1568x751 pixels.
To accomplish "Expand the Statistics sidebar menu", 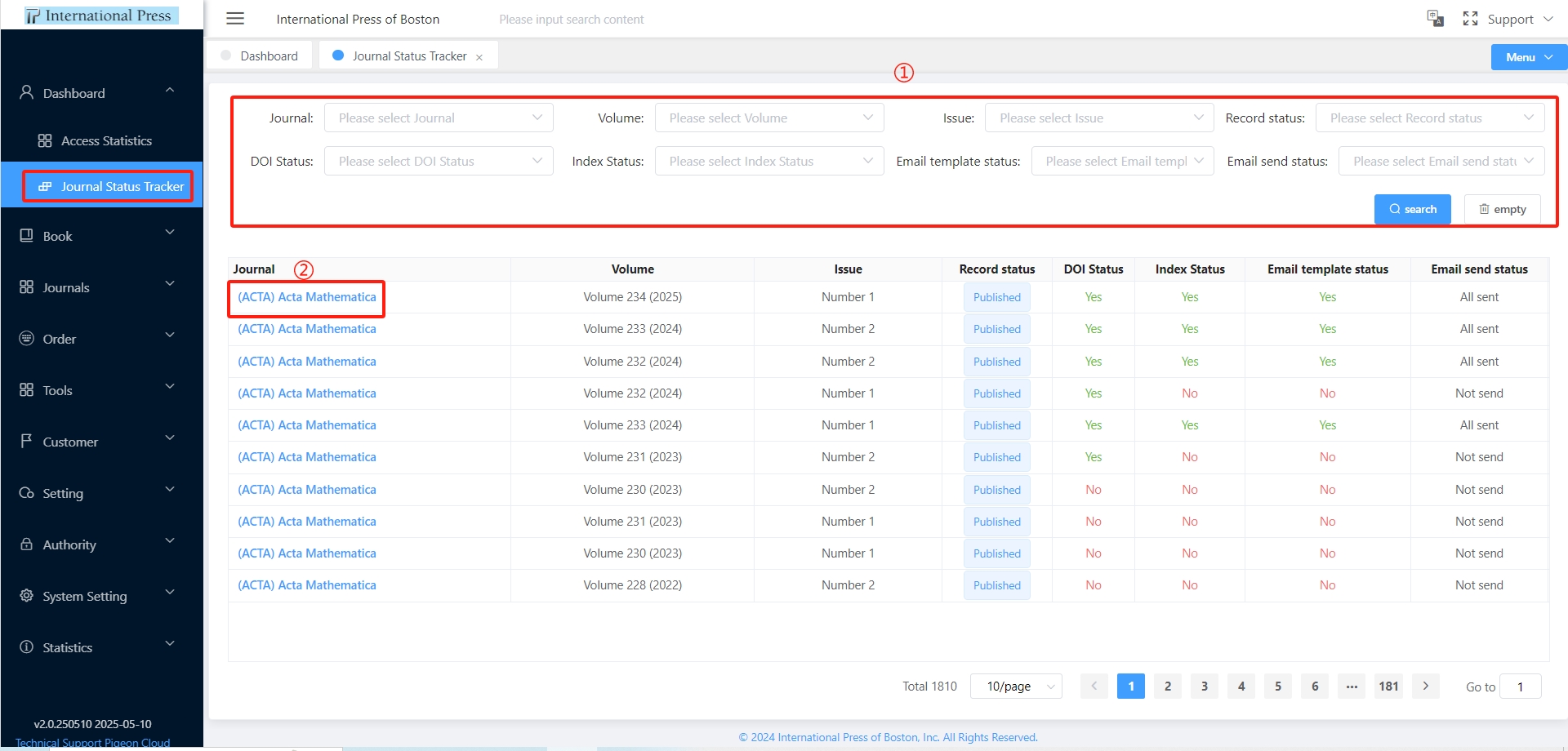I will 101,647.
